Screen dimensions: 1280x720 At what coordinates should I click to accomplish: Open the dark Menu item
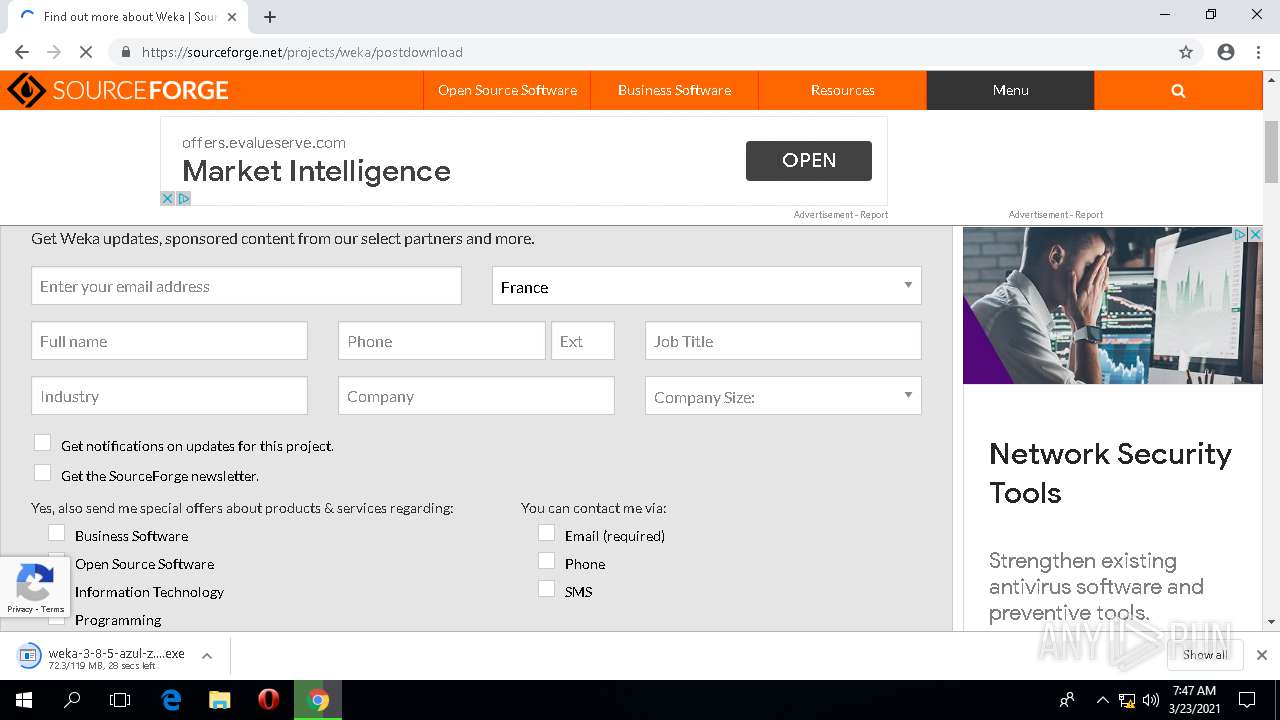(x=1010, y=90)
